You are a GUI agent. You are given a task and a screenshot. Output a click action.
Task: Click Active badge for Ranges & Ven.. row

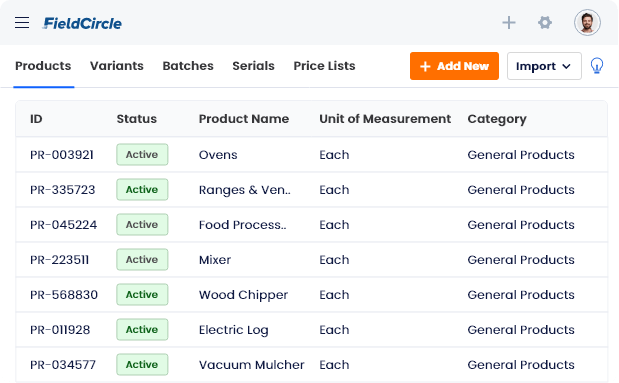coord(142,190)
